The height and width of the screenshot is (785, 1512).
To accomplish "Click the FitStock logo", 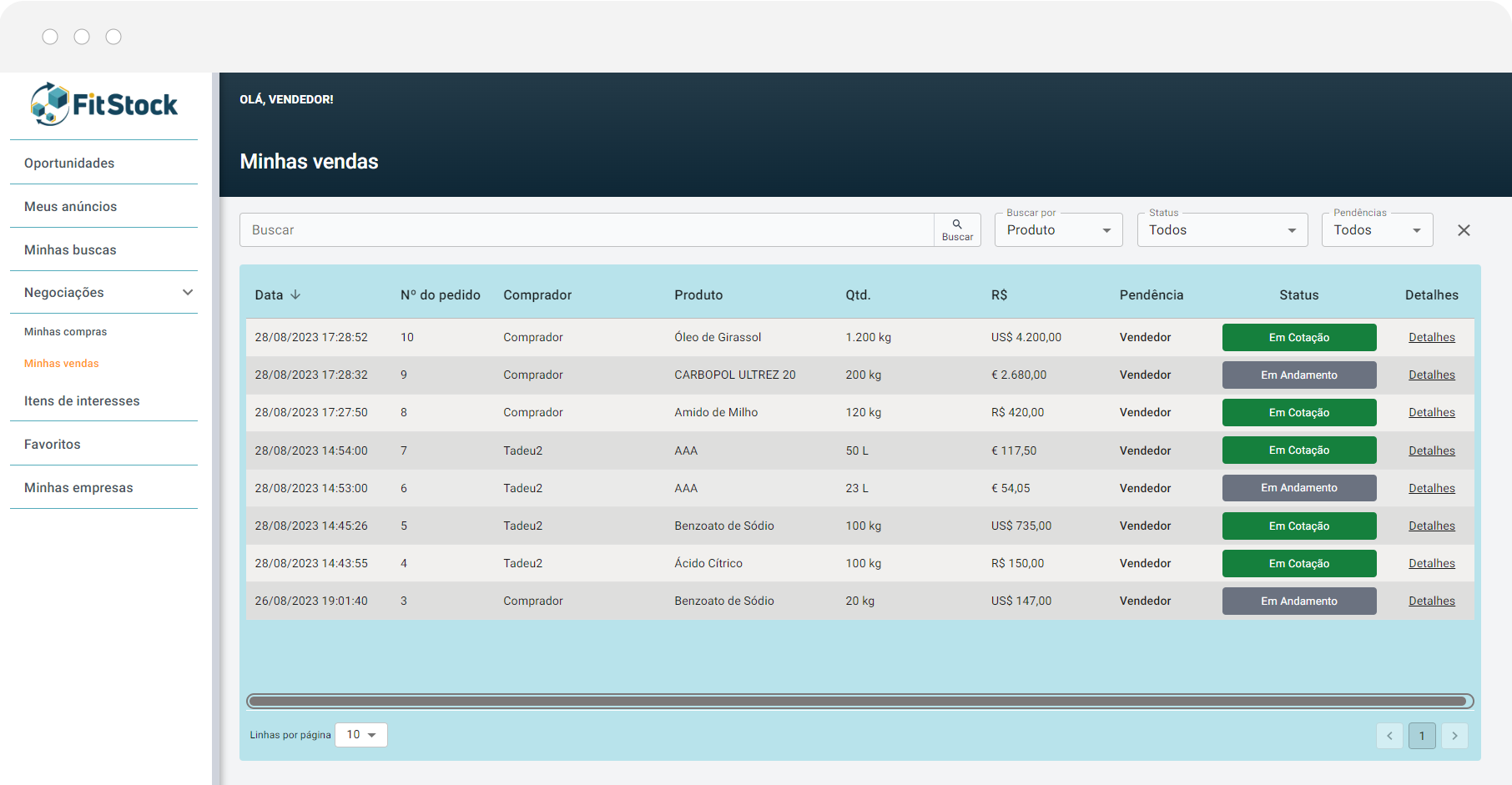I will click(x=104, y=104).
